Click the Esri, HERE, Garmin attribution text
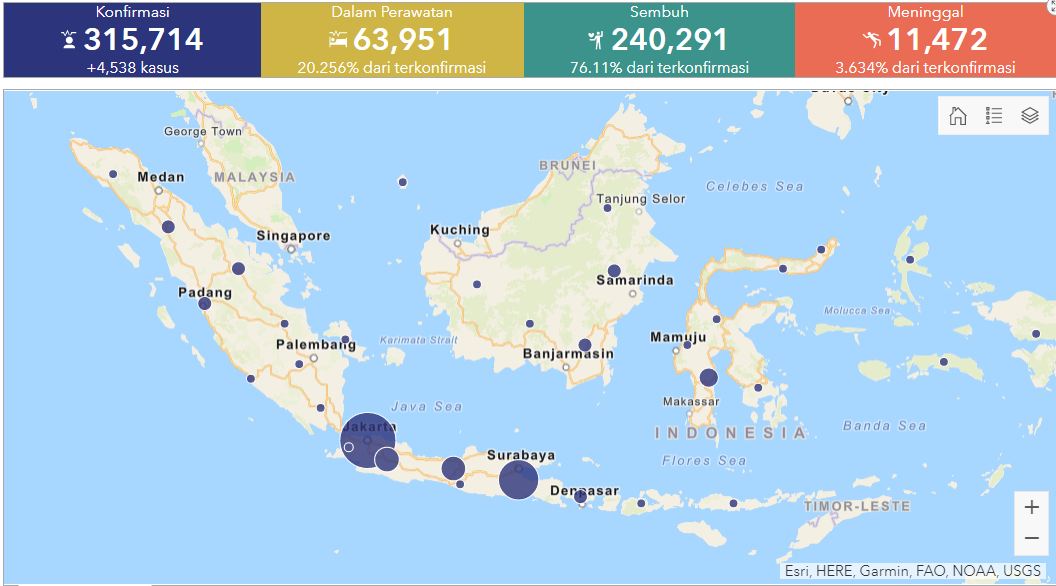 (x=913, y=571)
